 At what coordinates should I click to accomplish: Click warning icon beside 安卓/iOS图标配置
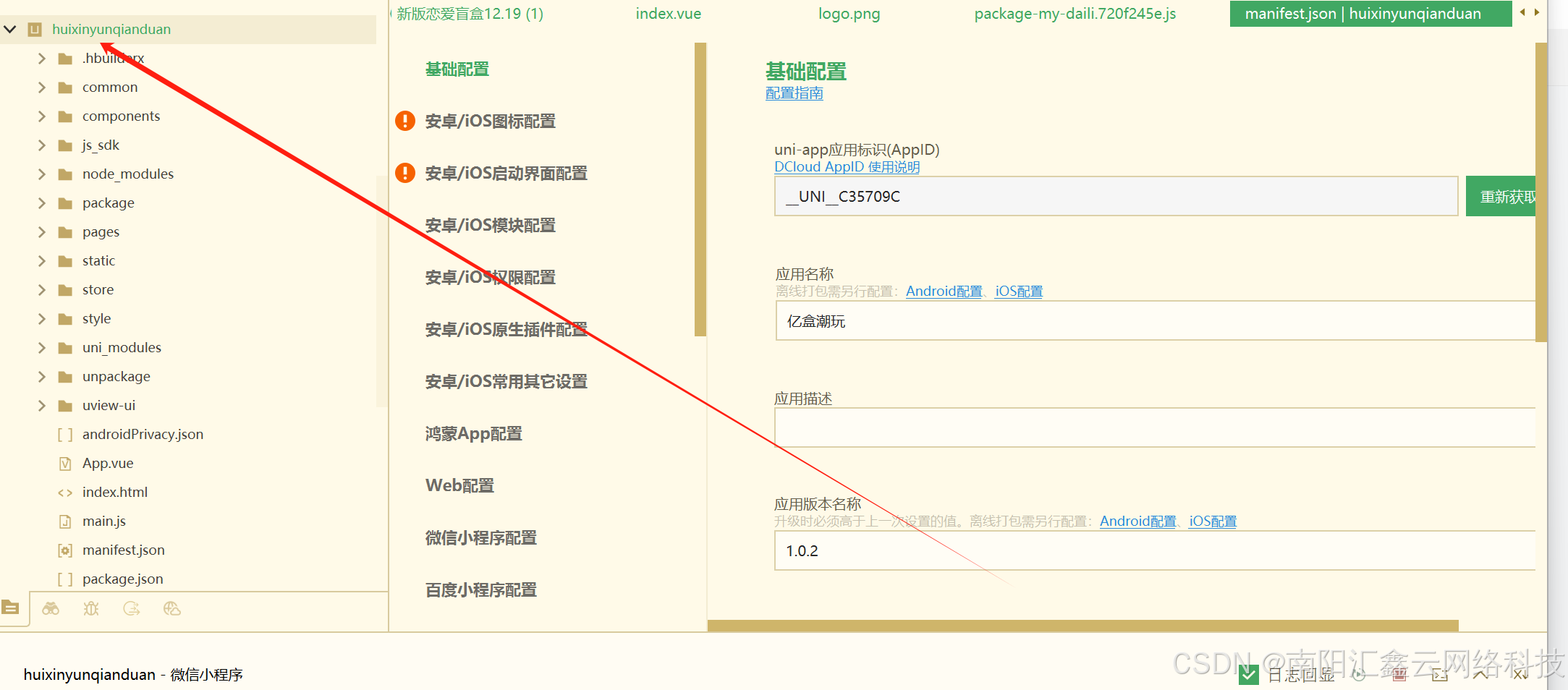coord(405,121)
